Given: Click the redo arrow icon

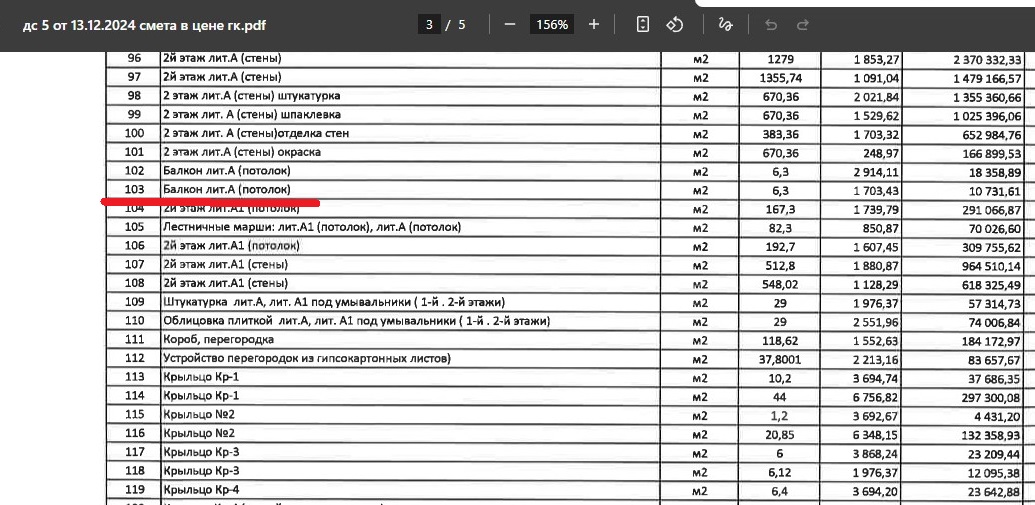Looking at the screenshot, I should (x=803, y=25).
